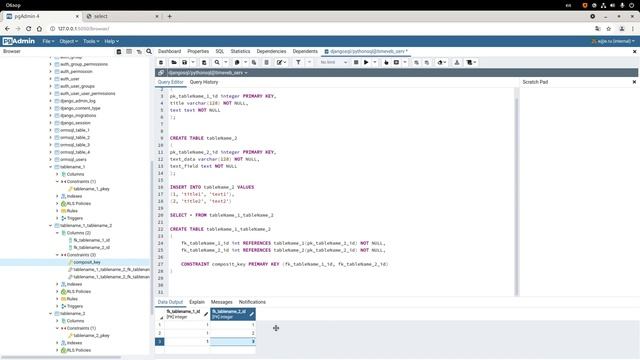640x360 pixels.
Task: Click the Browser panel Search Objects magnifier
Action: tap(149, 51)
